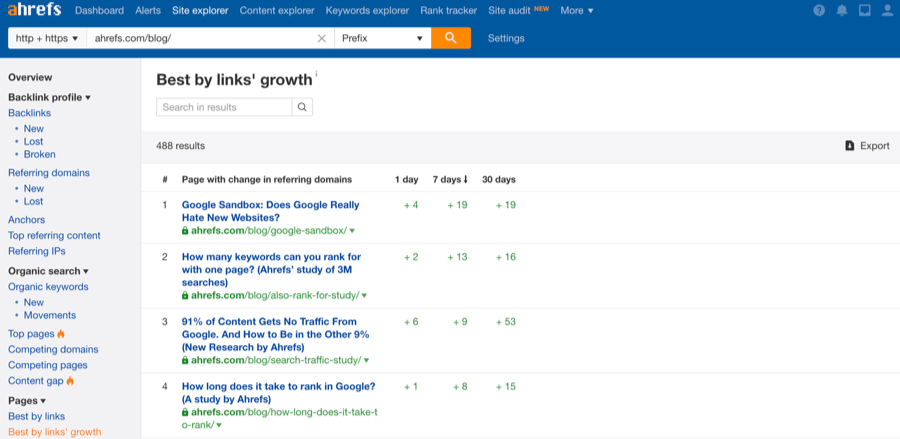
Task: Open the http + https protocol dropdown
Action: point(47,38)
